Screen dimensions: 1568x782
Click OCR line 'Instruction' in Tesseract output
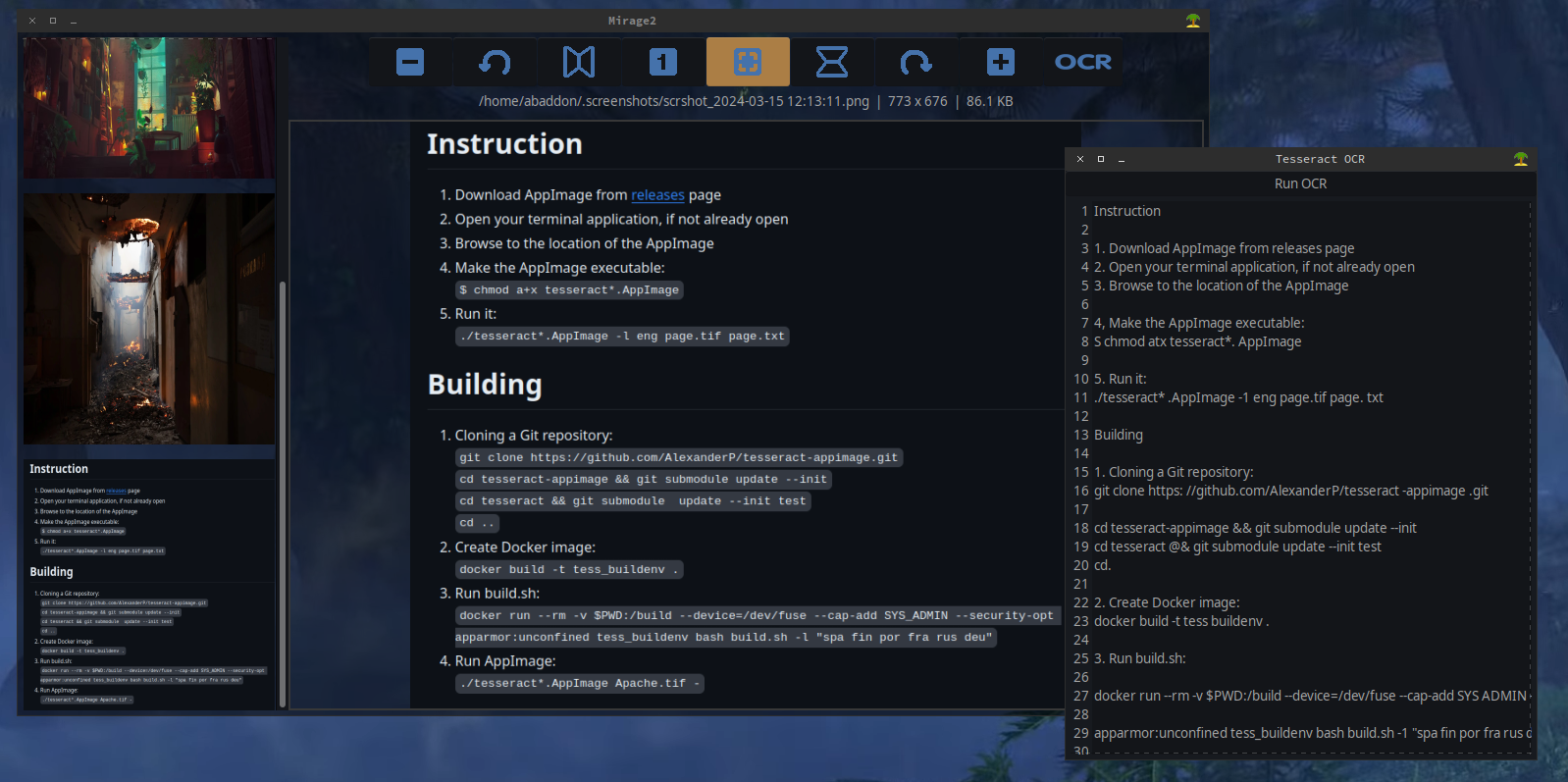(1127, 211)
